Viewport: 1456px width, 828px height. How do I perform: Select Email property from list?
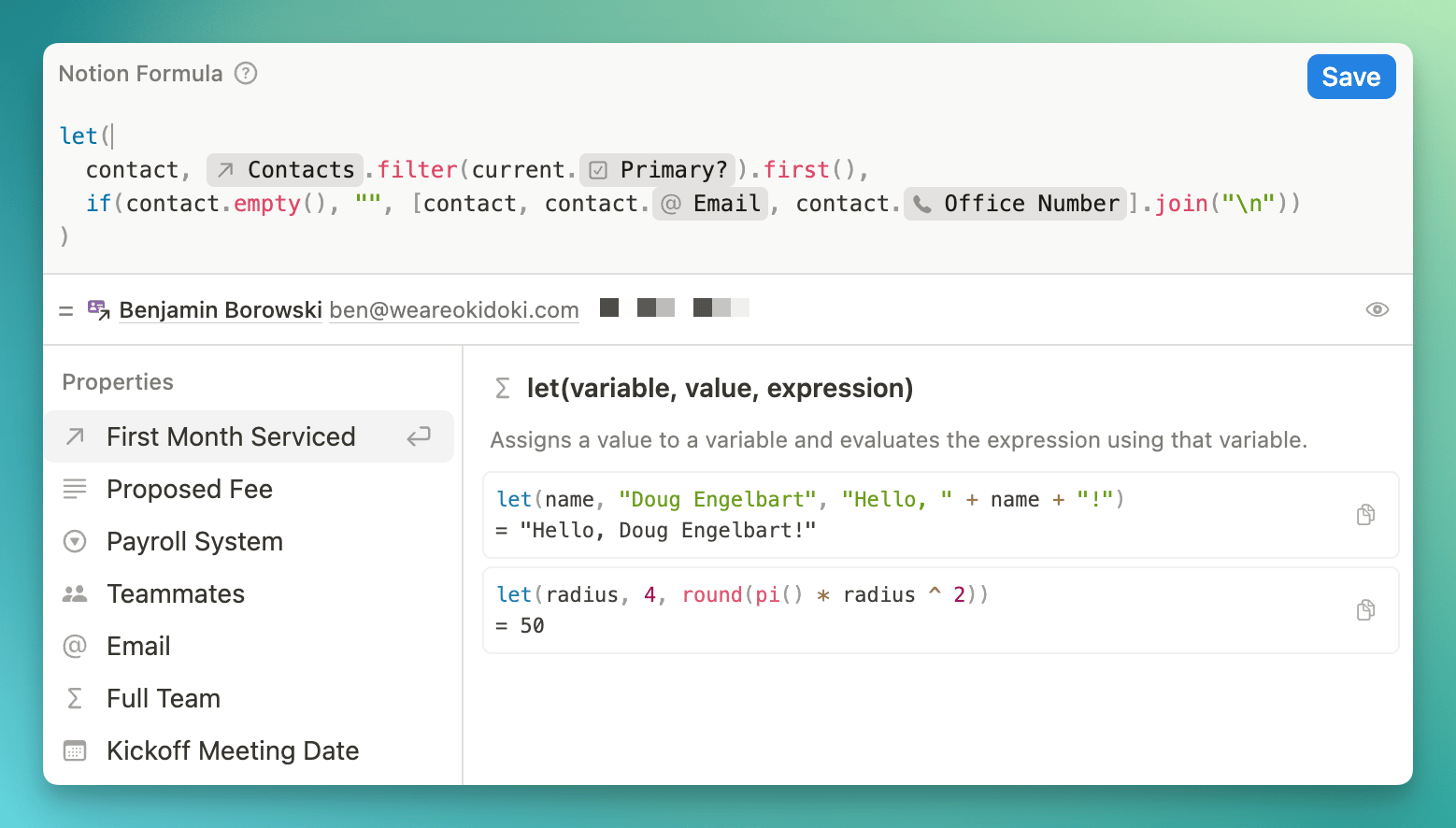coord(138,646)
